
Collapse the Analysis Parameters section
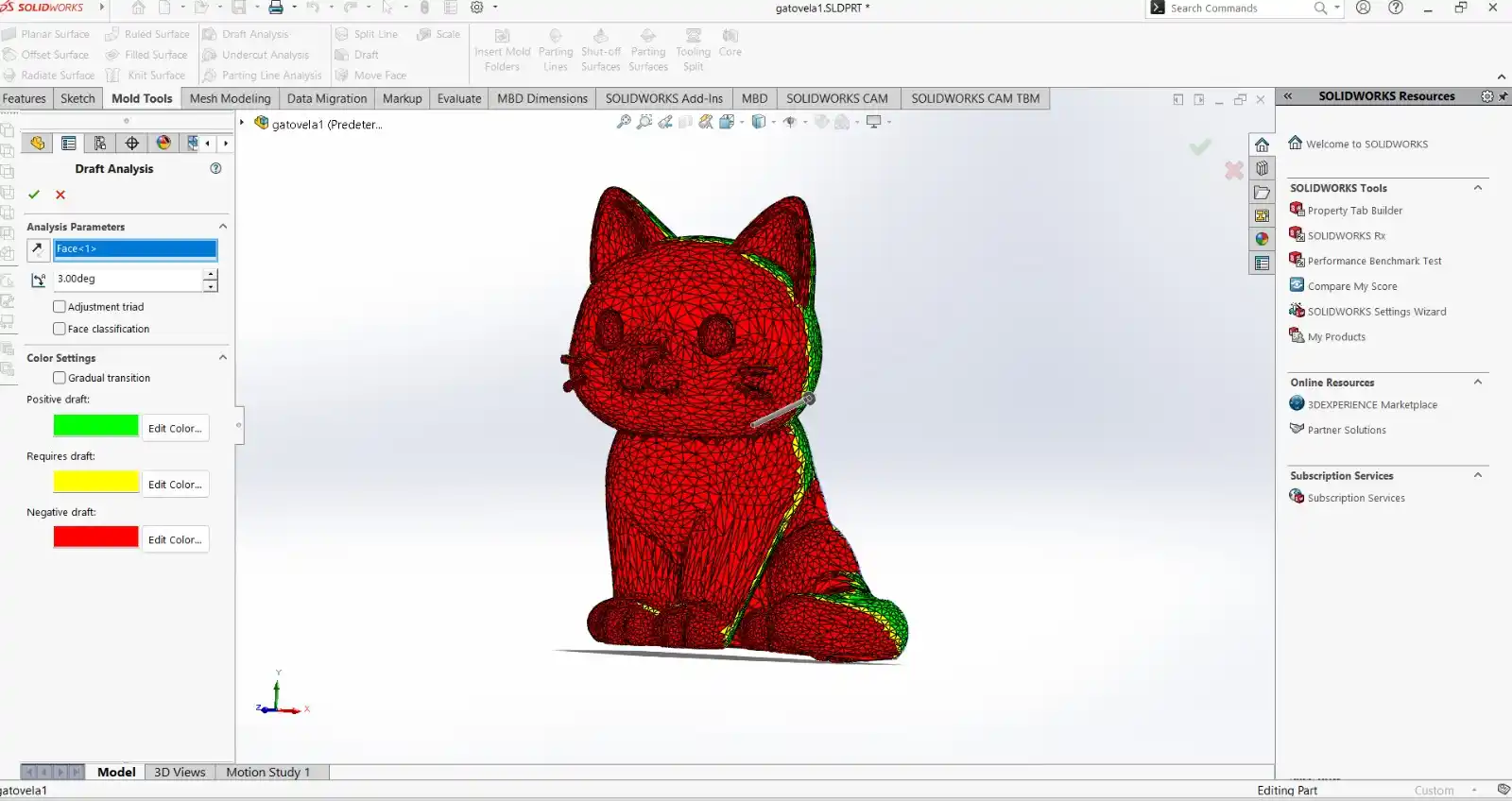223,227
